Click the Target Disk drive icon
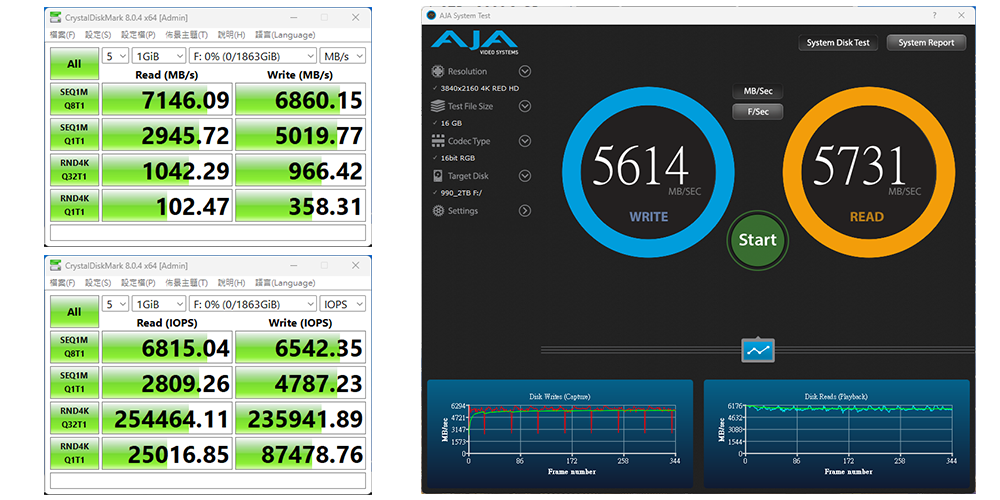The width and height of the screenshot is (1000, 500). pyautogui.click(x=438, y=176)
